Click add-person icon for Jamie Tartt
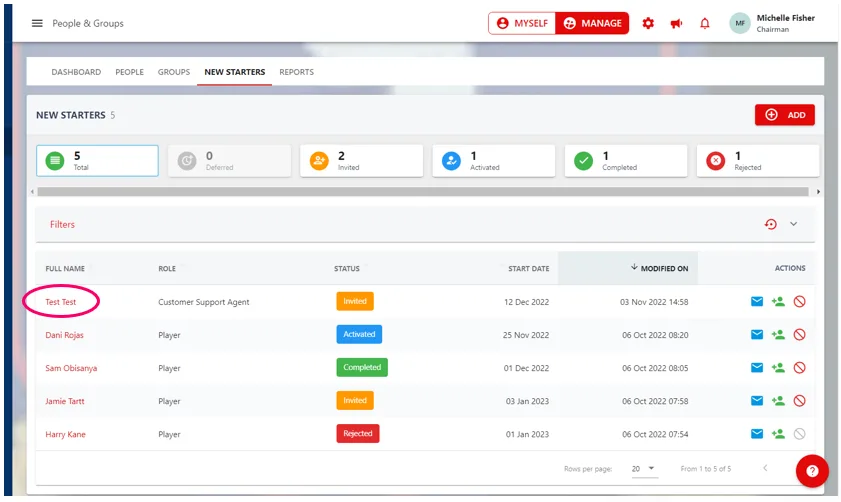 (x=778, y=401)
